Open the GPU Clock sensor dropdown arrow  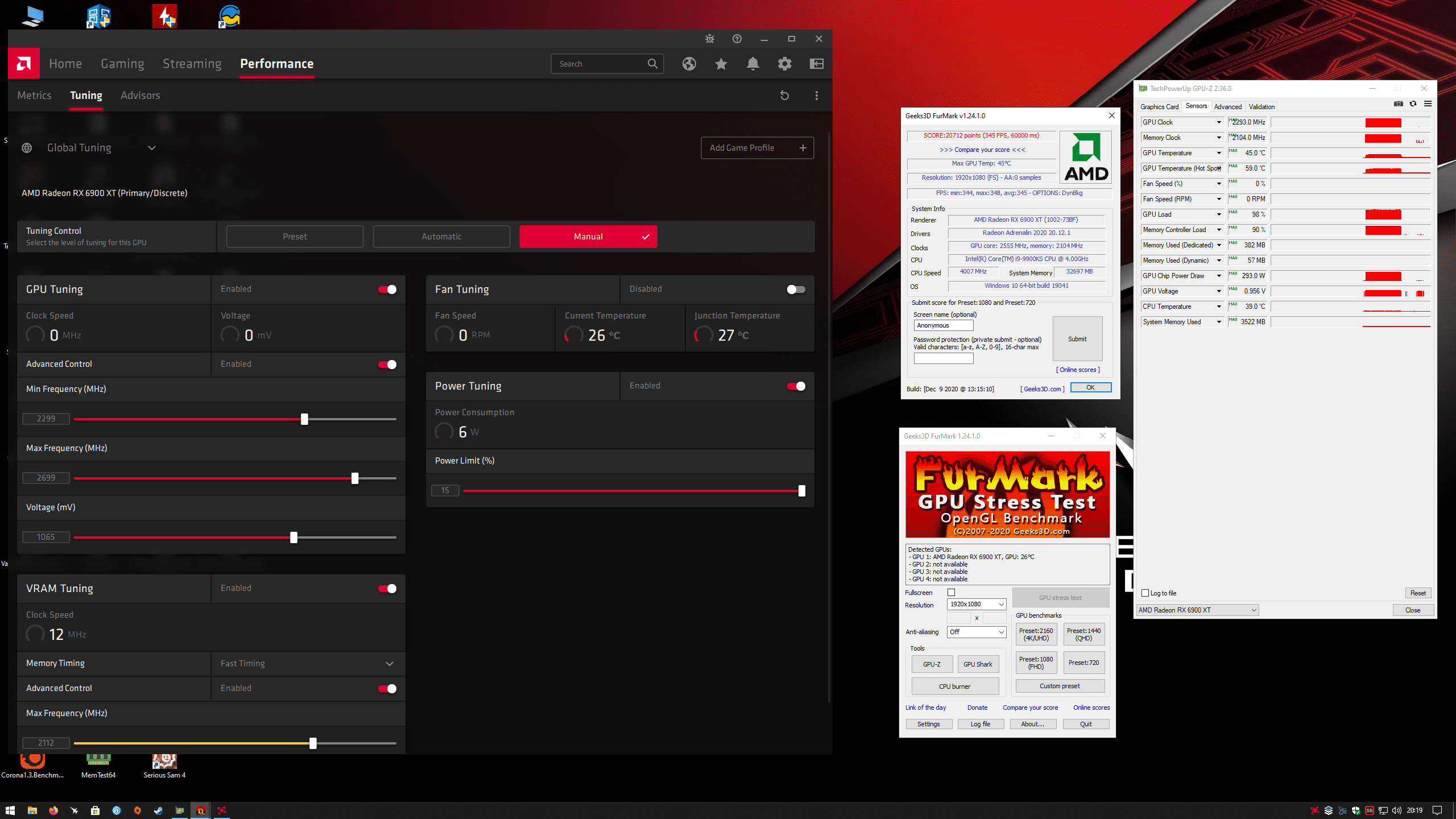point(1219,122)
